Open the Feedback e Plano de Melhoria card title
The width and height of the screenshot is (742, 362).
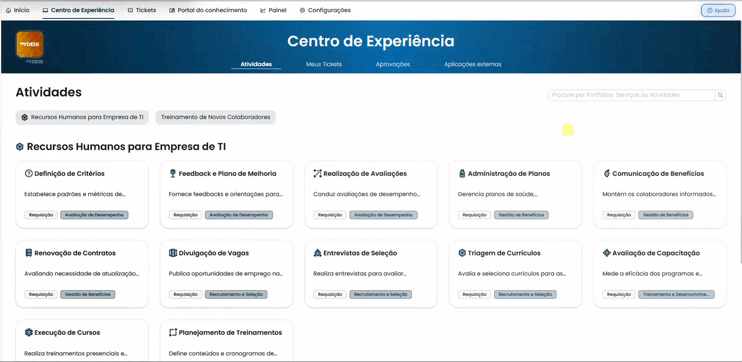(228, 174)
